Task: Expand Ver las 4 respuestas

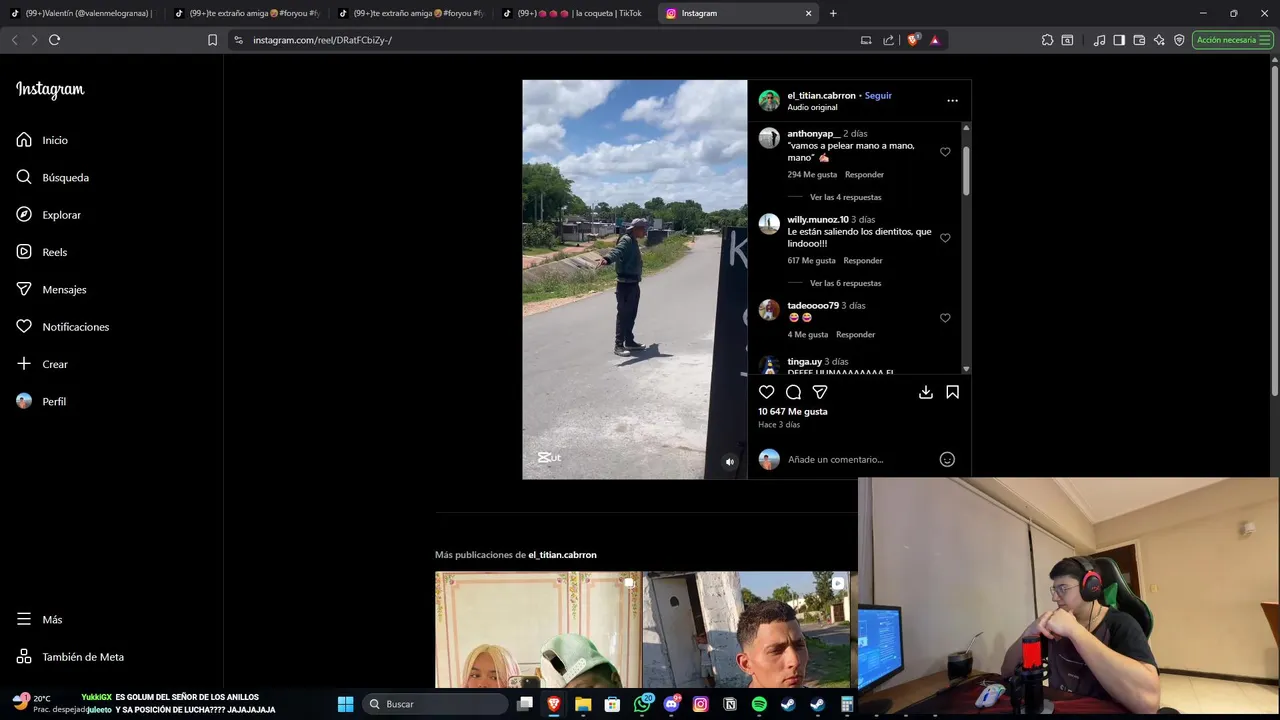Action: [x=845, y=197]
